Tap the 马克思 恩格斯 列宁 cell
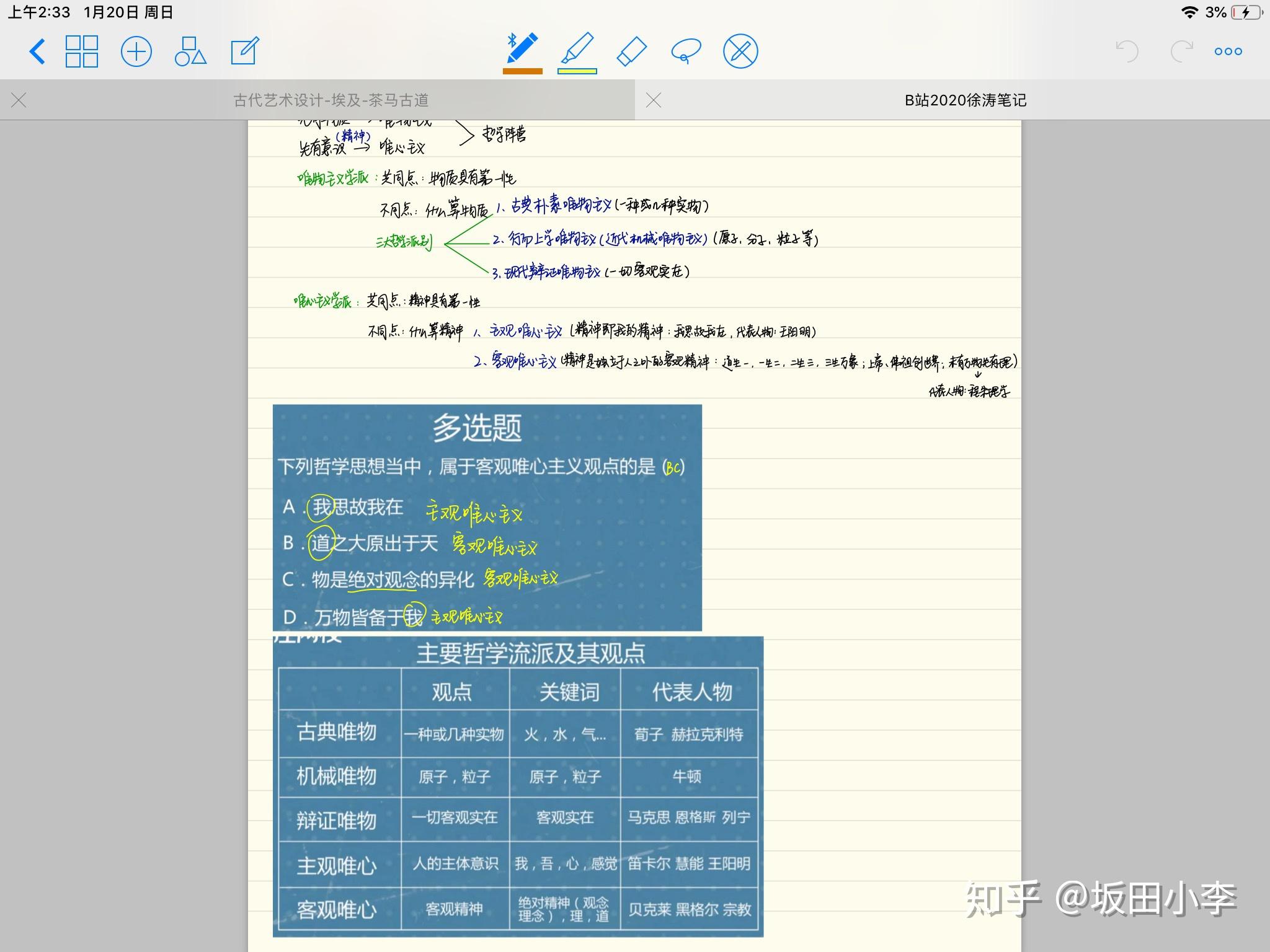Screen dimensions: 1270x952 pos(689,818)
